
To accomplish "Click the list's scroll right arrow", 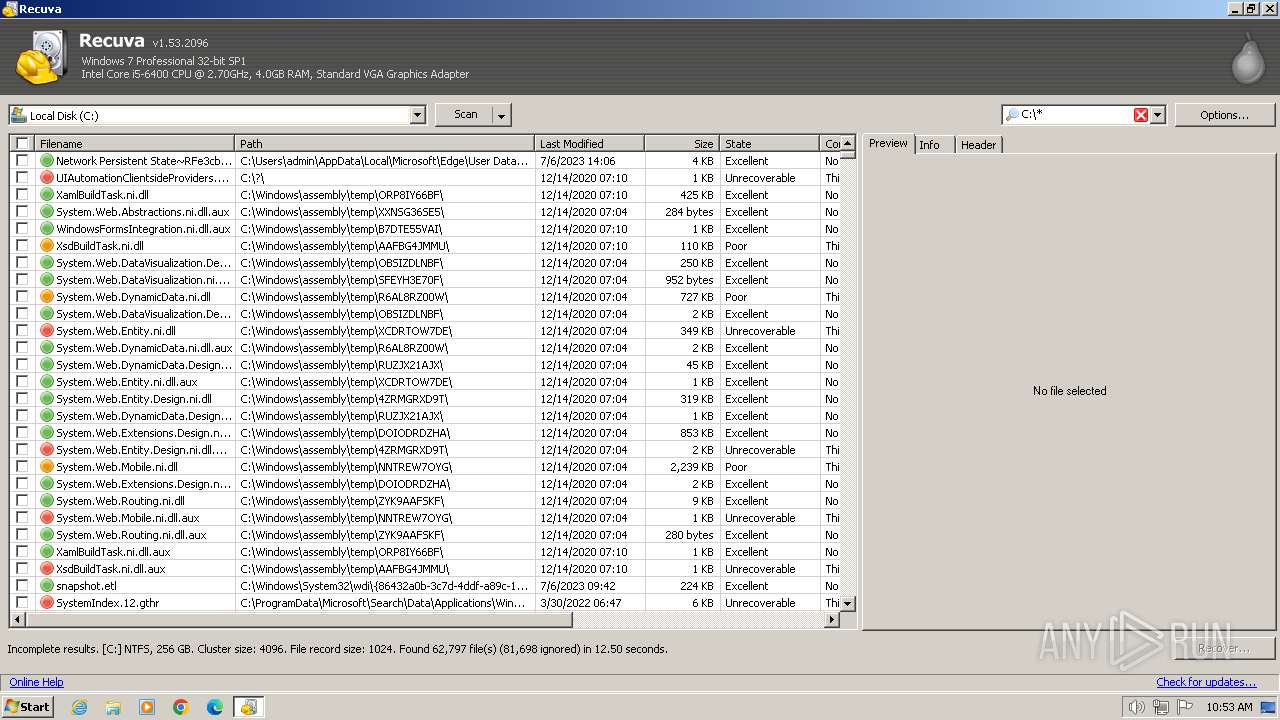I will click(x=831, y=620).
